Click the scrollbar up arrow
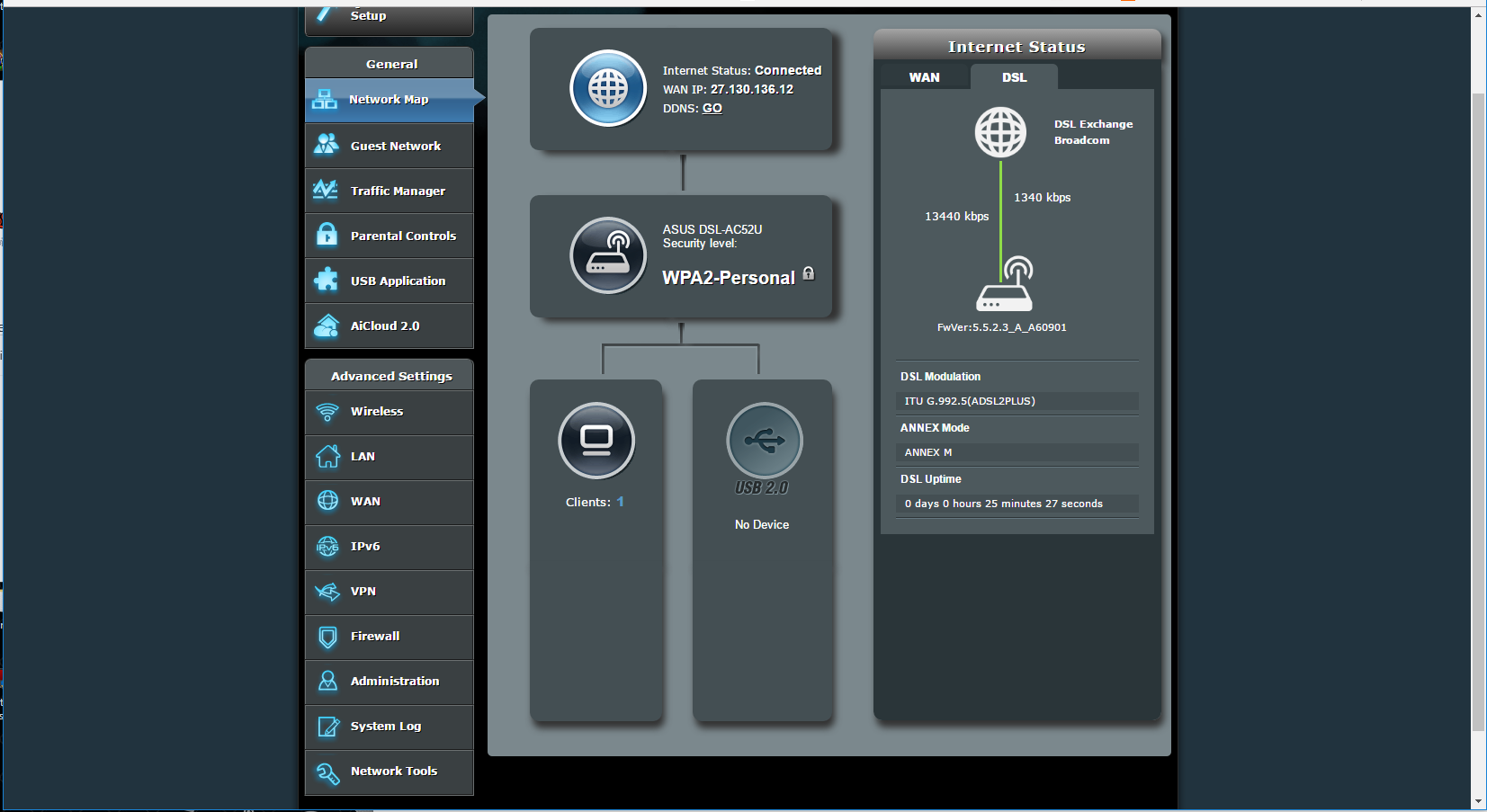Image resolution: width=1487 pixels, height=812 pixels. pos(1479,14)
